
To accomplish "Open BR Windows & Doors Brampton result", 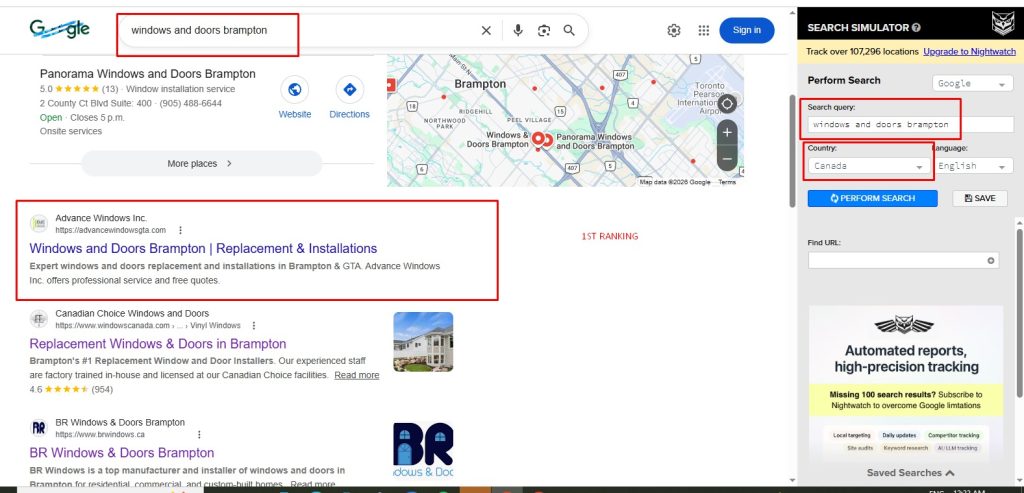I will (121, 453).
